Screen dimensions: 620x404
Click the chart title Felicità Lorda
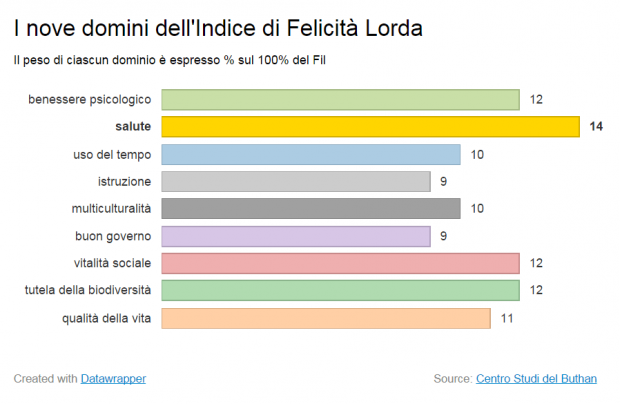click(218, 28)
